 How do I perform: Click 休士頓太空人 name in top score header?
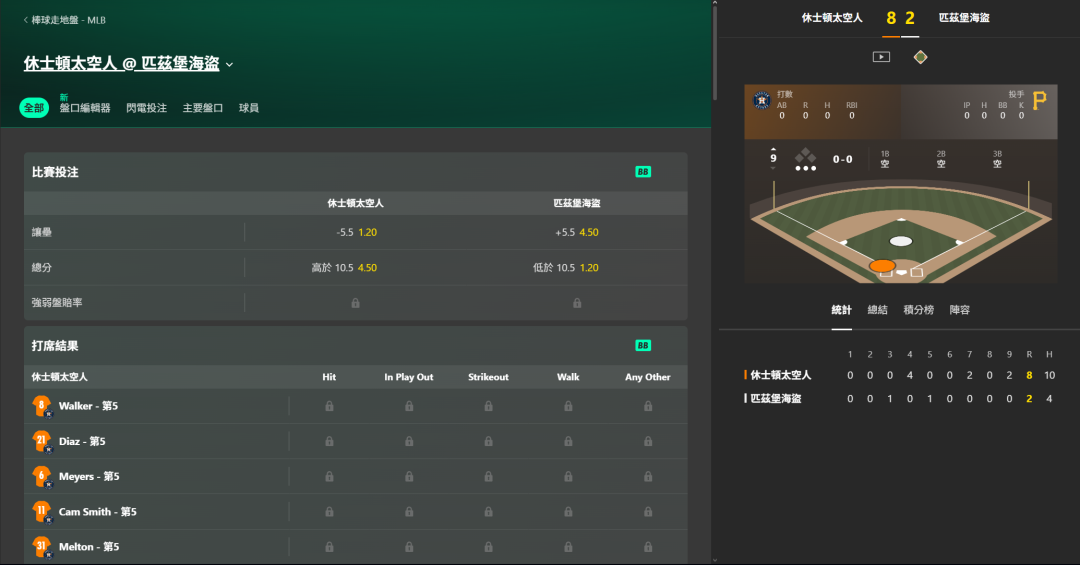(x=832, y=18)
